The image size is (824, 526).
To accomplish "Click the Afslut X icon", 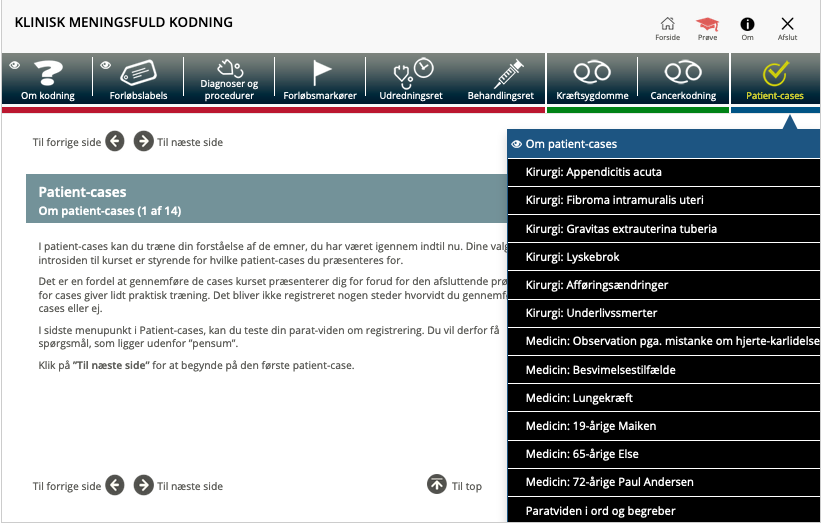I will [x=787, y=24].
